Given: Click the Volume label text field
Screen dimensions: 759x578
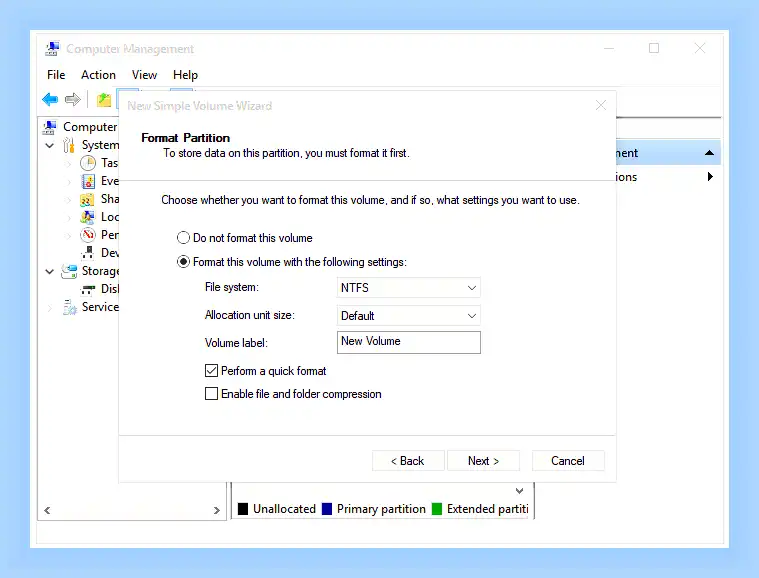Looking at the screenshot, I should coord(409,342).
